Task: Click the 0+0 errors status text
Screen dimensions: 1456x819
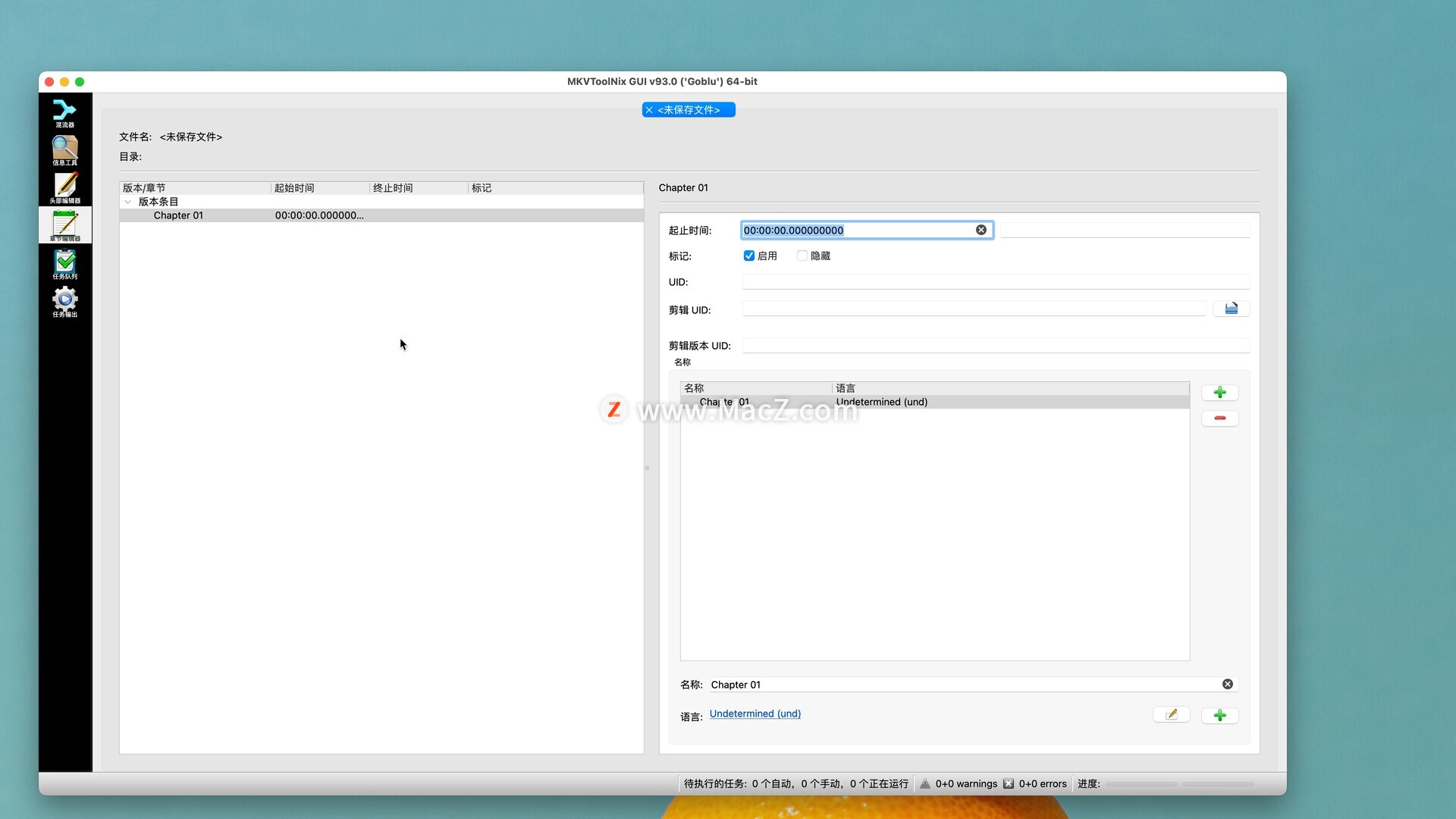Action: pos(1043,784)
